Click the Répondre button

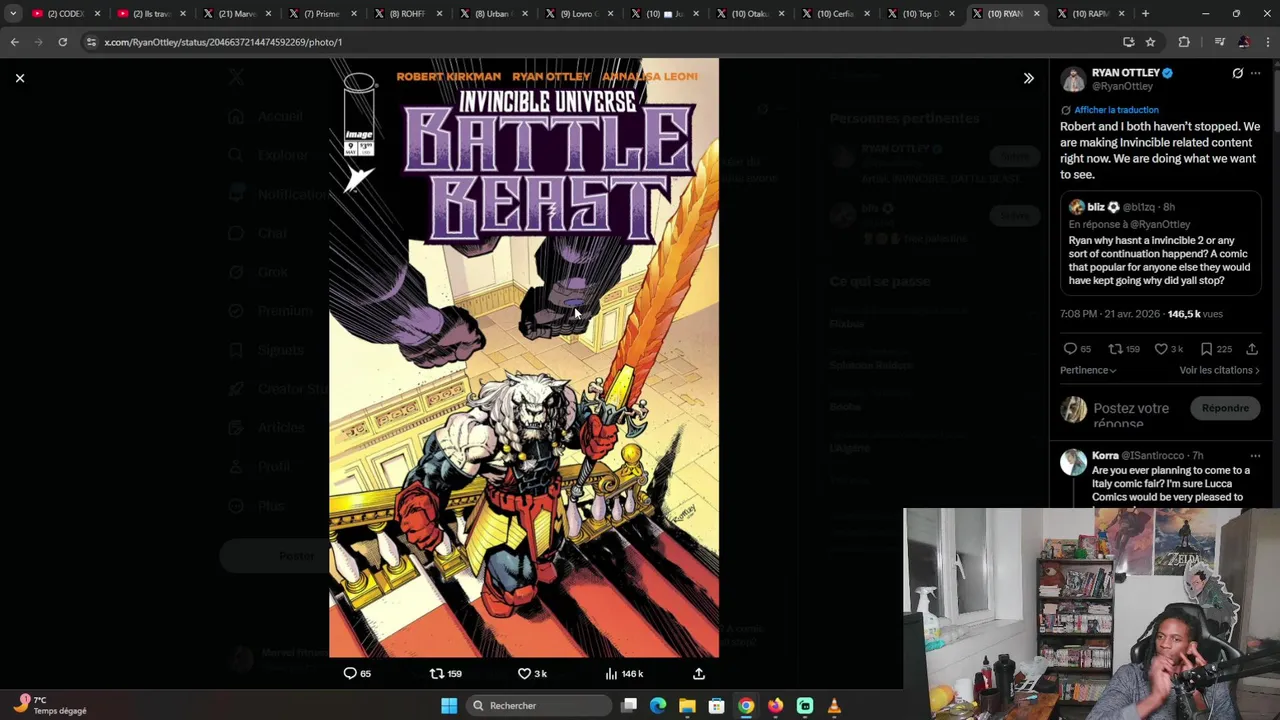1225,408
